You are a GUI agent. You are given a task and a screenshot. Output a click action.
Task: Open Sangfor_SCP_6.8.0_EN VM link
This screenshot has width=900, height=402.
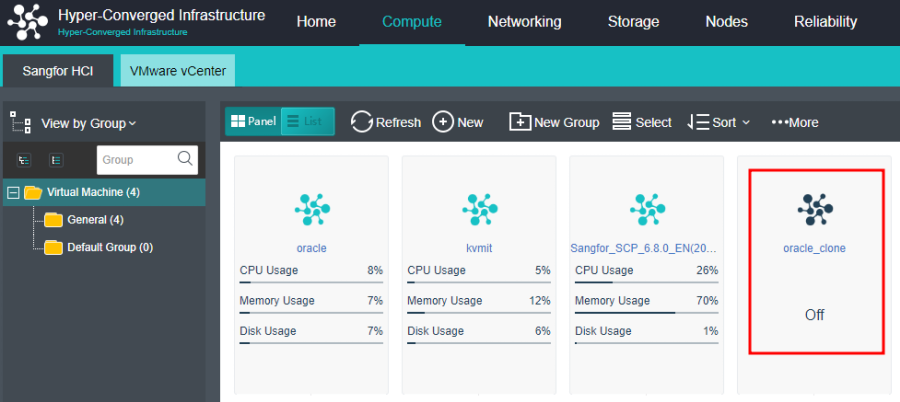pos(644,249)
